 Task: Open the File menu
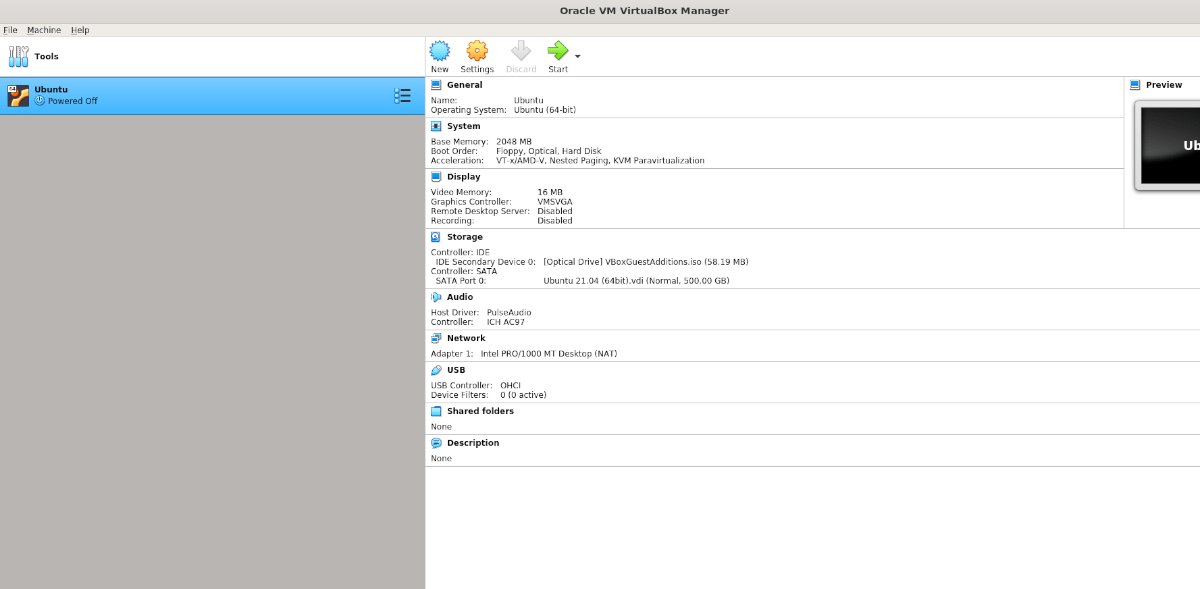(10, 30)
